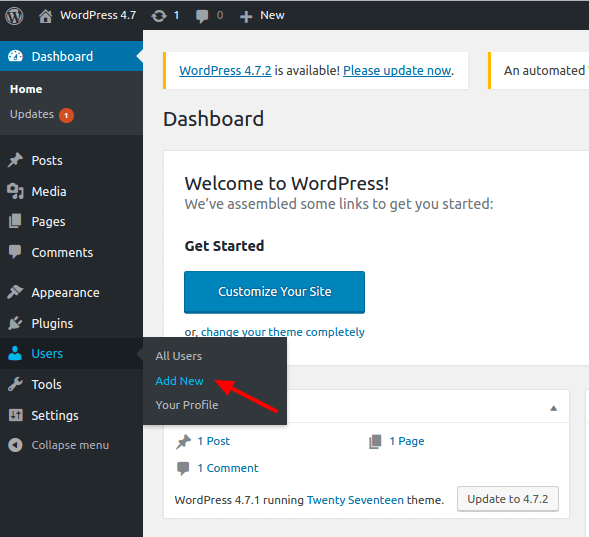Select Home under Dashboard
Viewport: 589px width, 537px height.
[26, 89]
